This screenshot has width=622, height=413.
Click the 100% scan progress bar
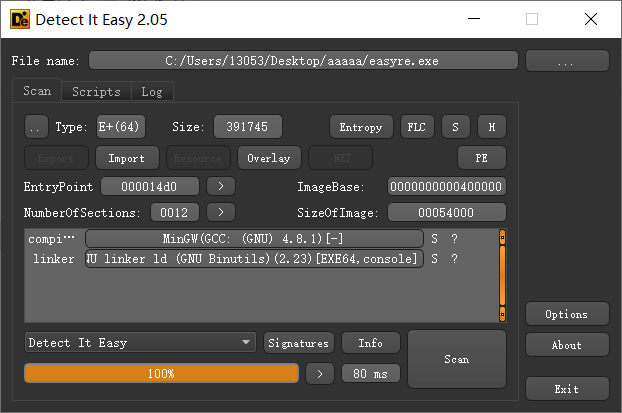pos(161,373)
